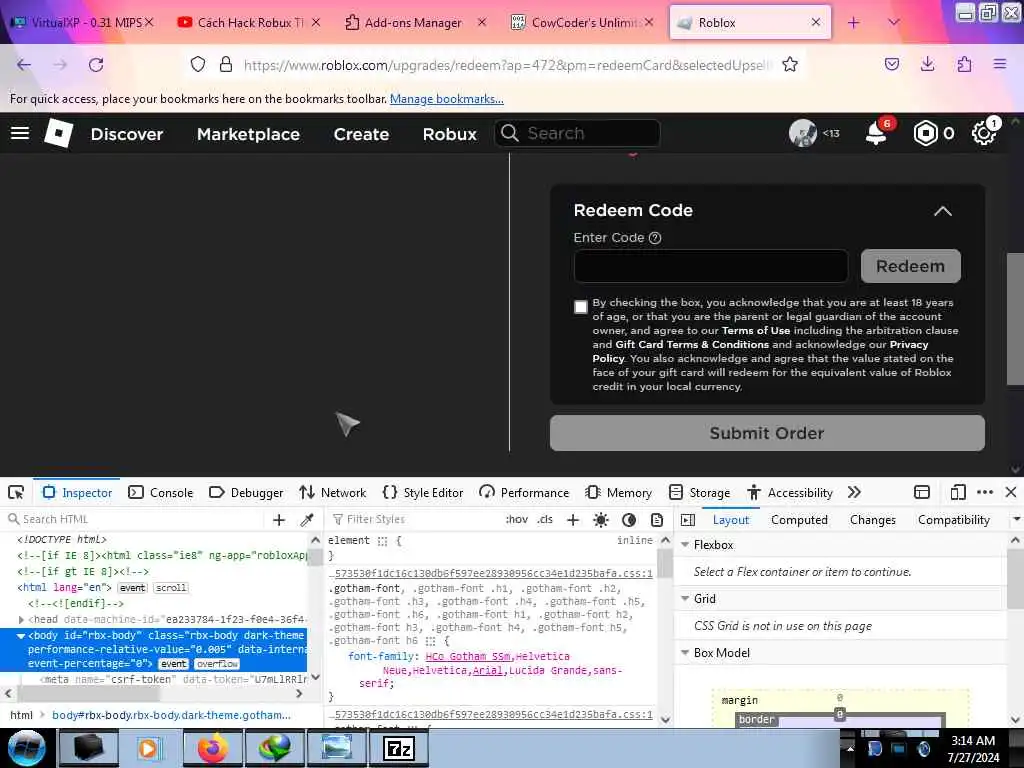
Task: Select iframe target frame icon in DevTools
Action: click(x=921, y=492)
